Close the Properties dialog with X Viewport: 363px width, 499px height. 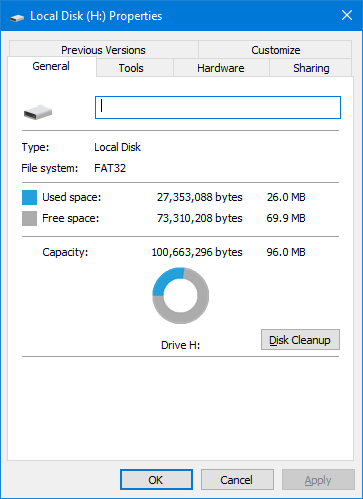[347, 15]
